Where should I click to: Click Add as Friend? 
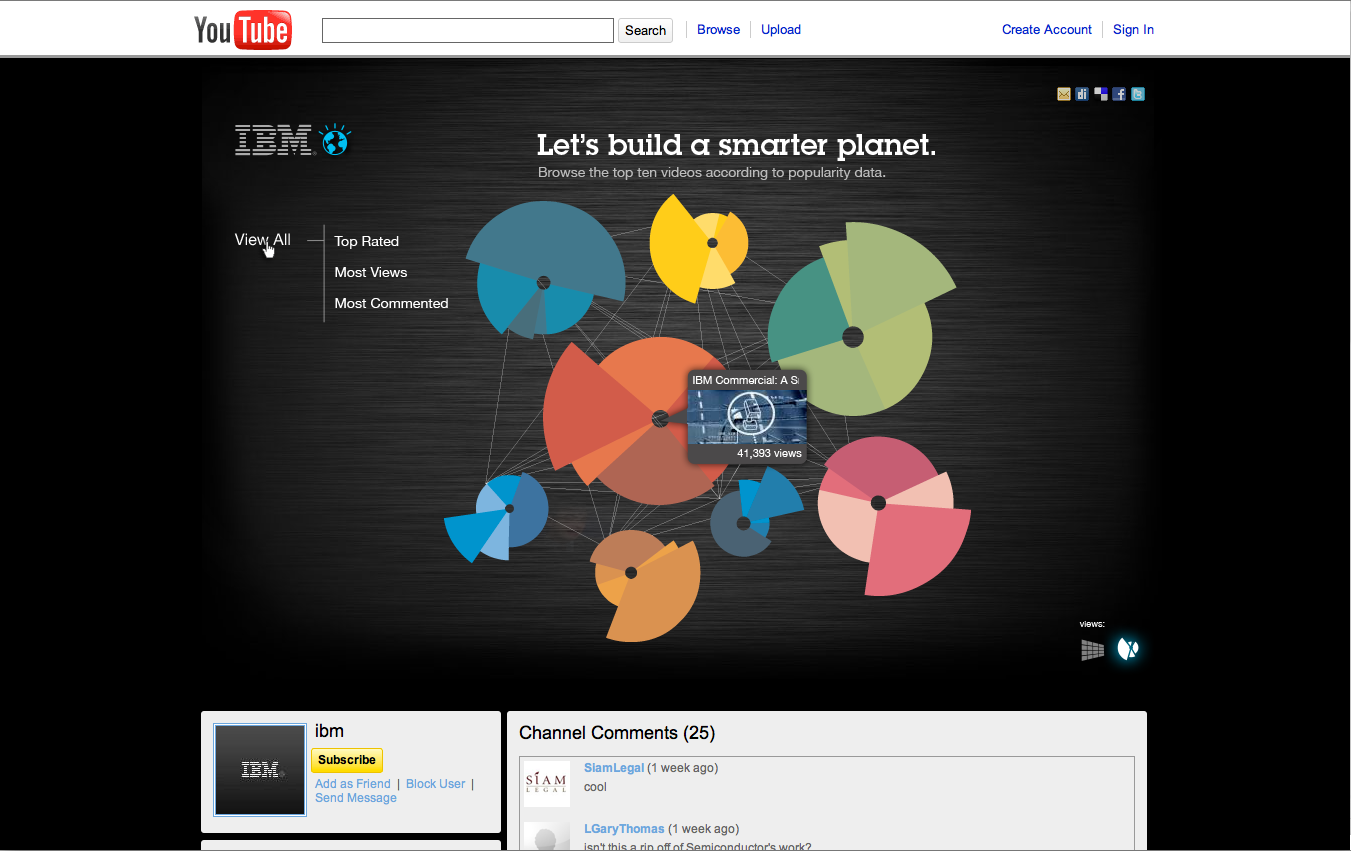tap(353, 784)
